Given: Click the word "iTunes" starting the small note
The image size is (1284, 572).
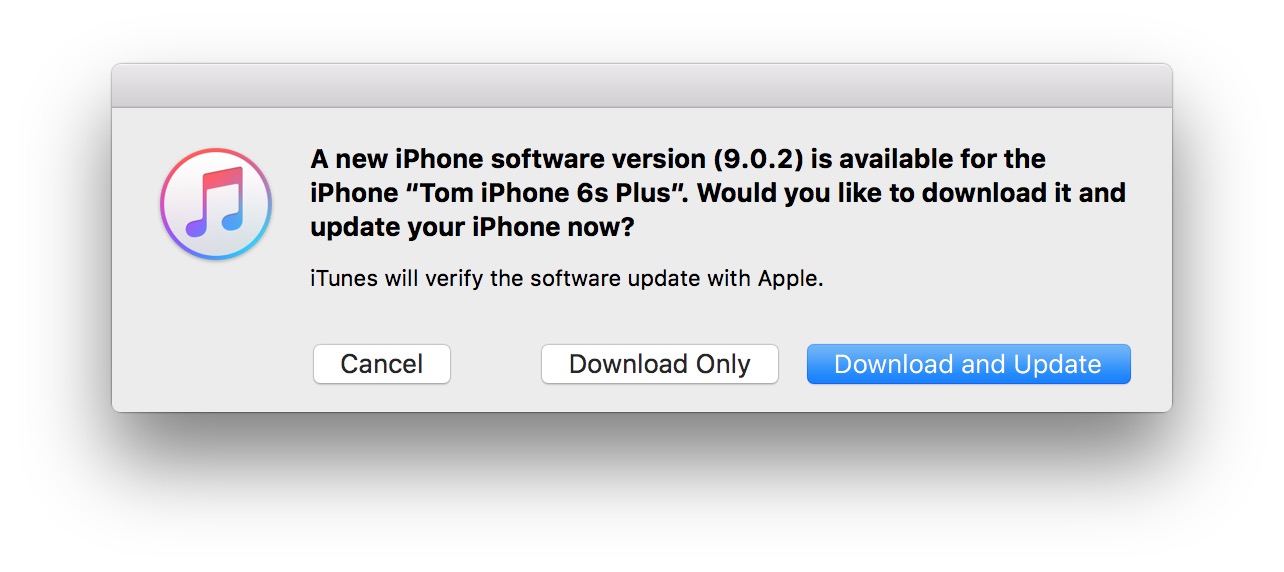Looking at the screenshot, I should point(344,279).
